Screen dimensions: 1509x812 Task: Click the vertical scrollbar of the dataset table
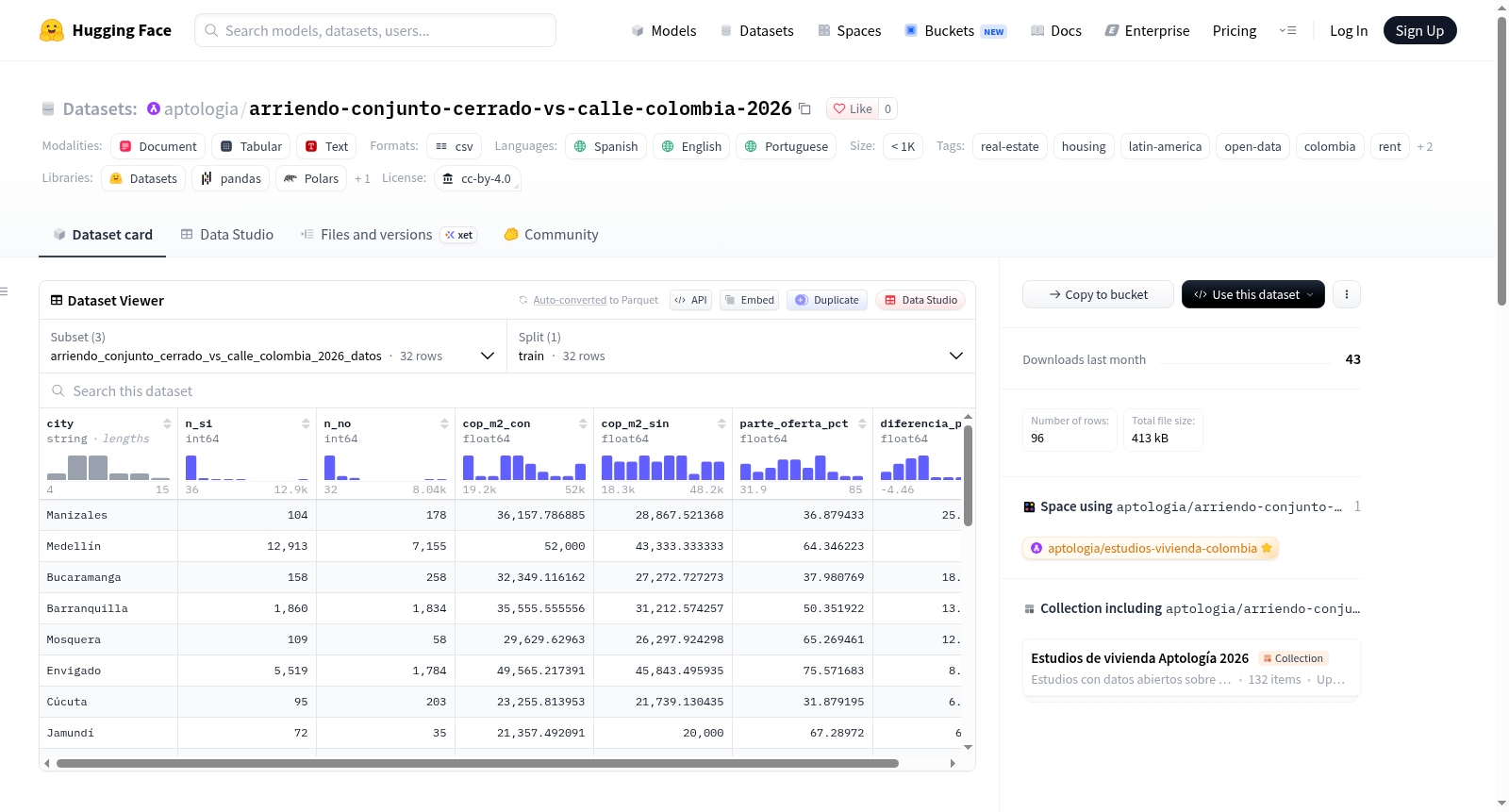coord(968,476)
